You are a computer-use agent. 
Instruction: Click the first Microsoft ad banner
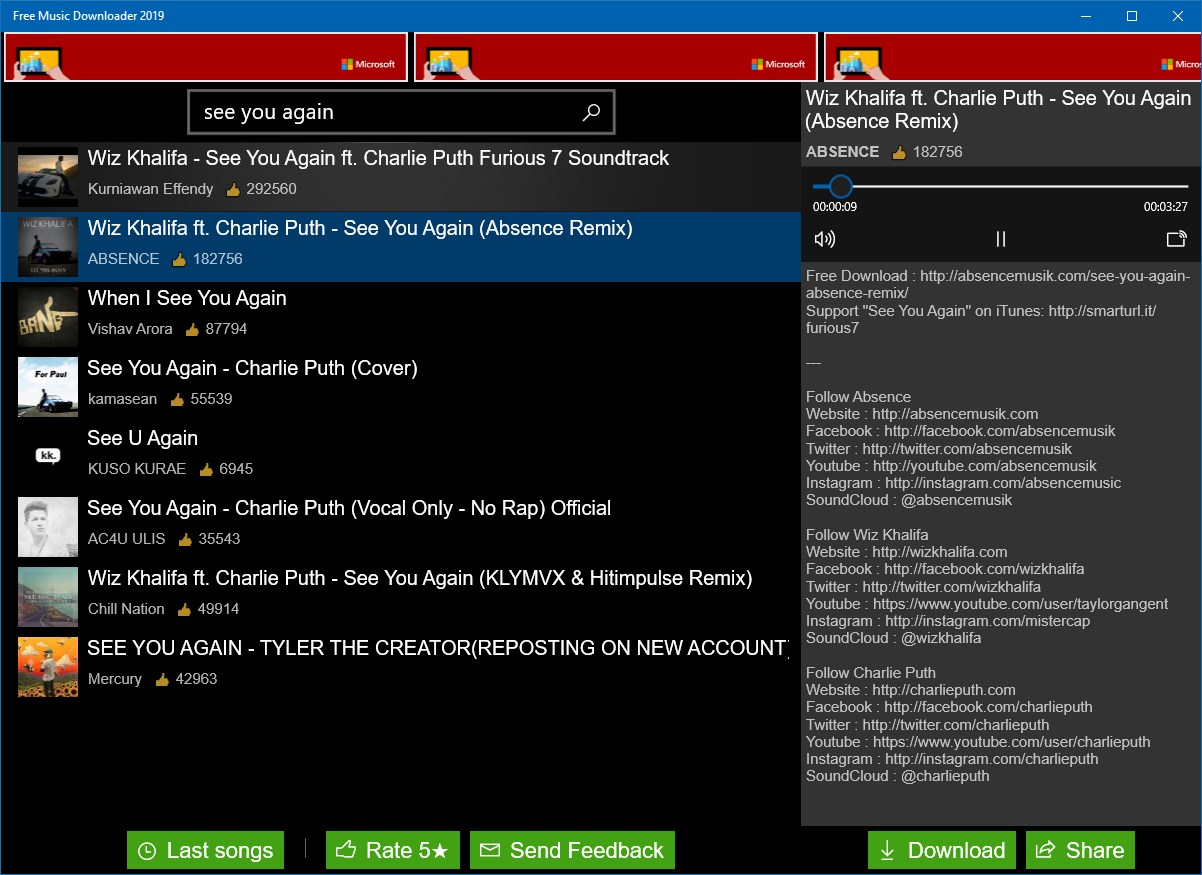[206, 57]
